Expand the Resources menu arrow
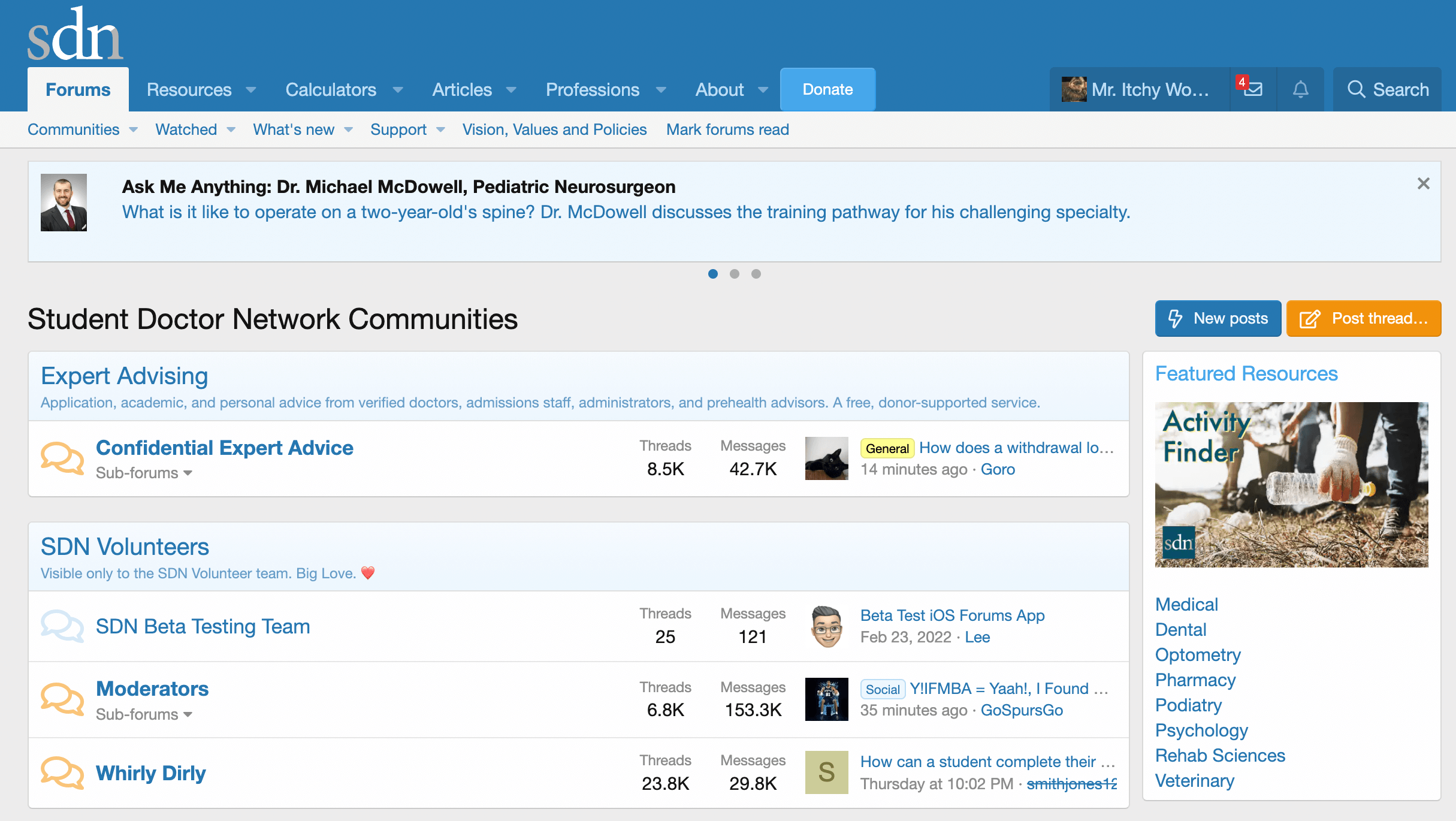The image size is (1456, 821). (251, 90)
